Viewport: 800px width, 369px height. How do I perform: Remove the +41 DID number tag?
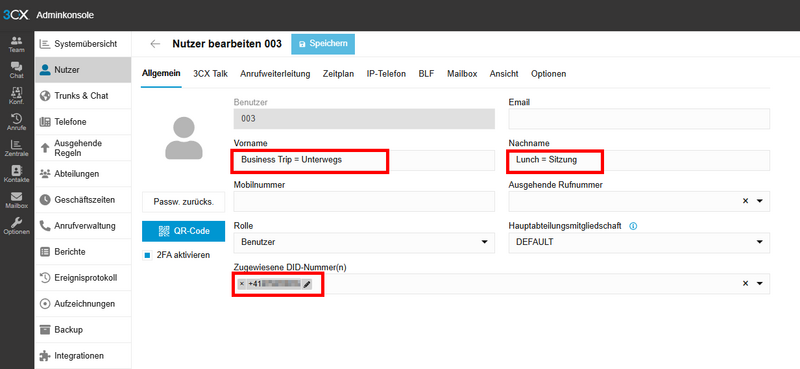241,284
